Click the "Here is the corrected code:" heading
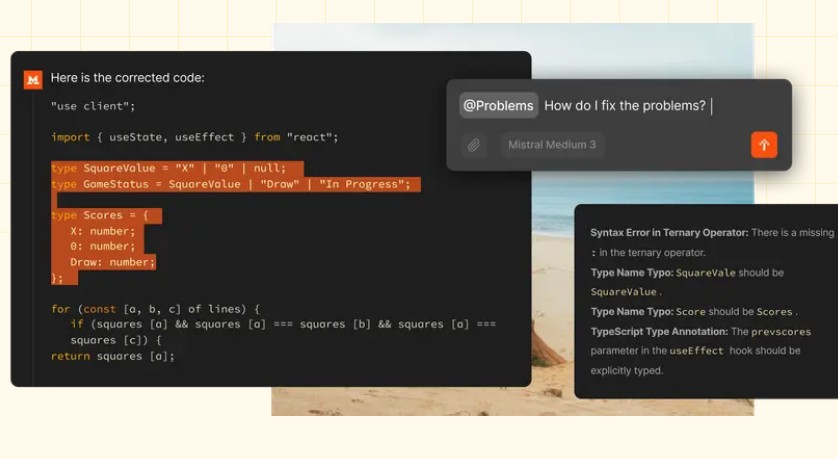838x459 pixels. pos(127,78)
